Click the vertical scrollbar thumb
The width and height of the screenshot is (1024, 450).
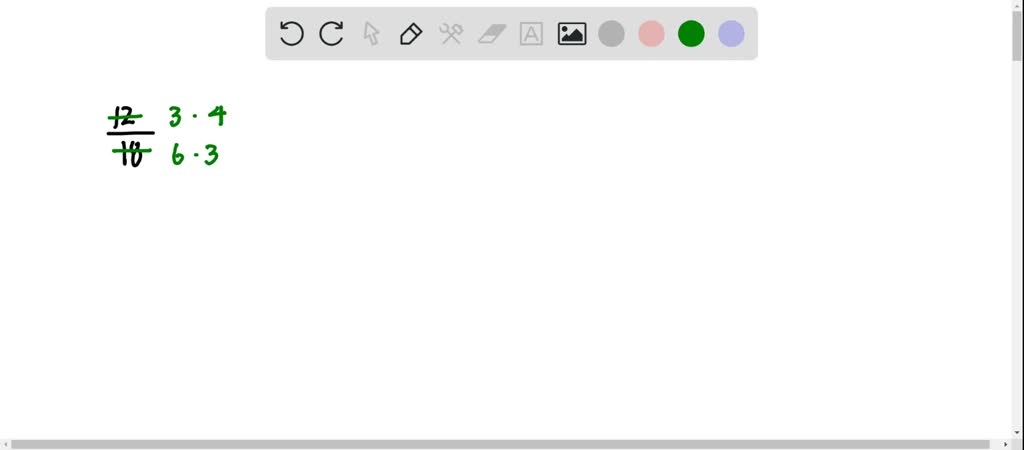[x=1017, y=36]
